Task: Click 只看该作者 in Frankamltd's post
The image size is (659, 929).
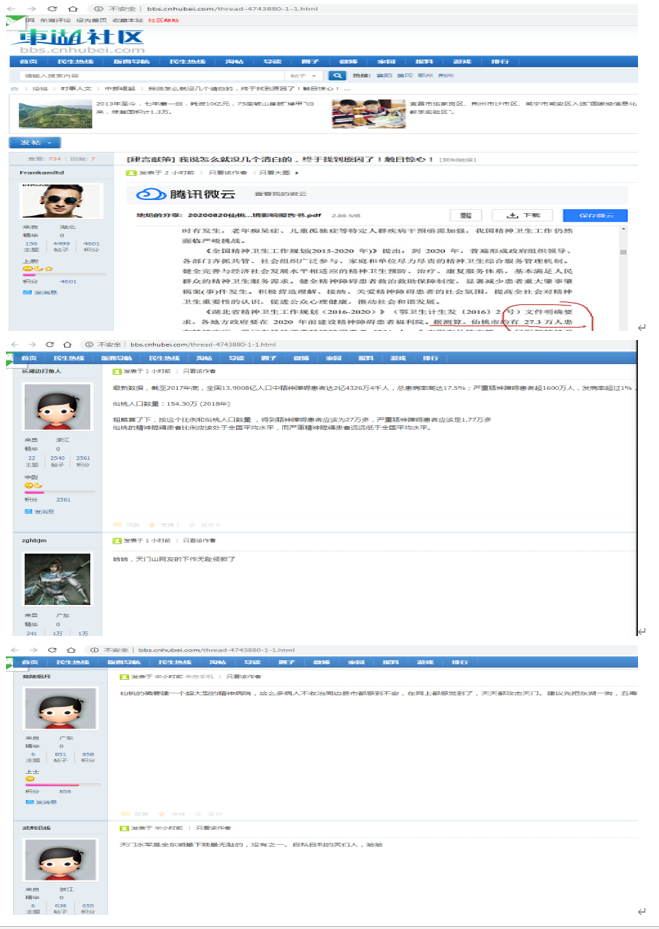Action: (x=228, y=173)
